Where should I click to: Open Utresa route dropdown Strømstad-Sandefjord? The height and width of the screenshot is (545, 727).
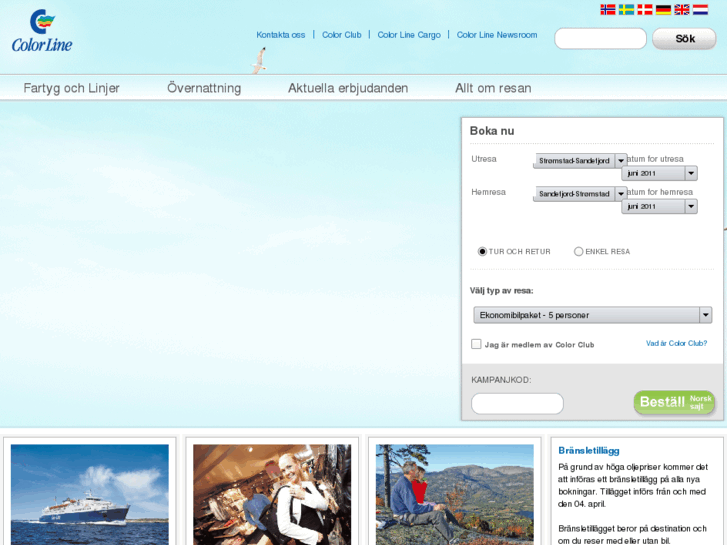[x=580, y=160]
